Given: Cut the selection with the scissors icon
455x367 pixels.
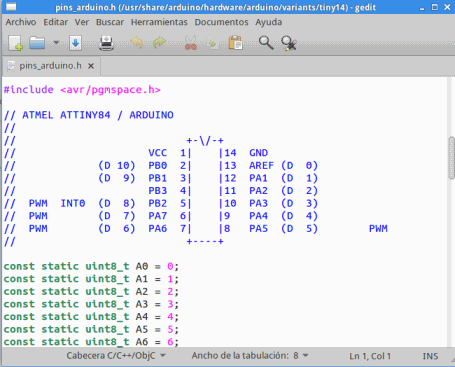Looking at the screenshot, I should pyautogui.click(x=191, y=43).
